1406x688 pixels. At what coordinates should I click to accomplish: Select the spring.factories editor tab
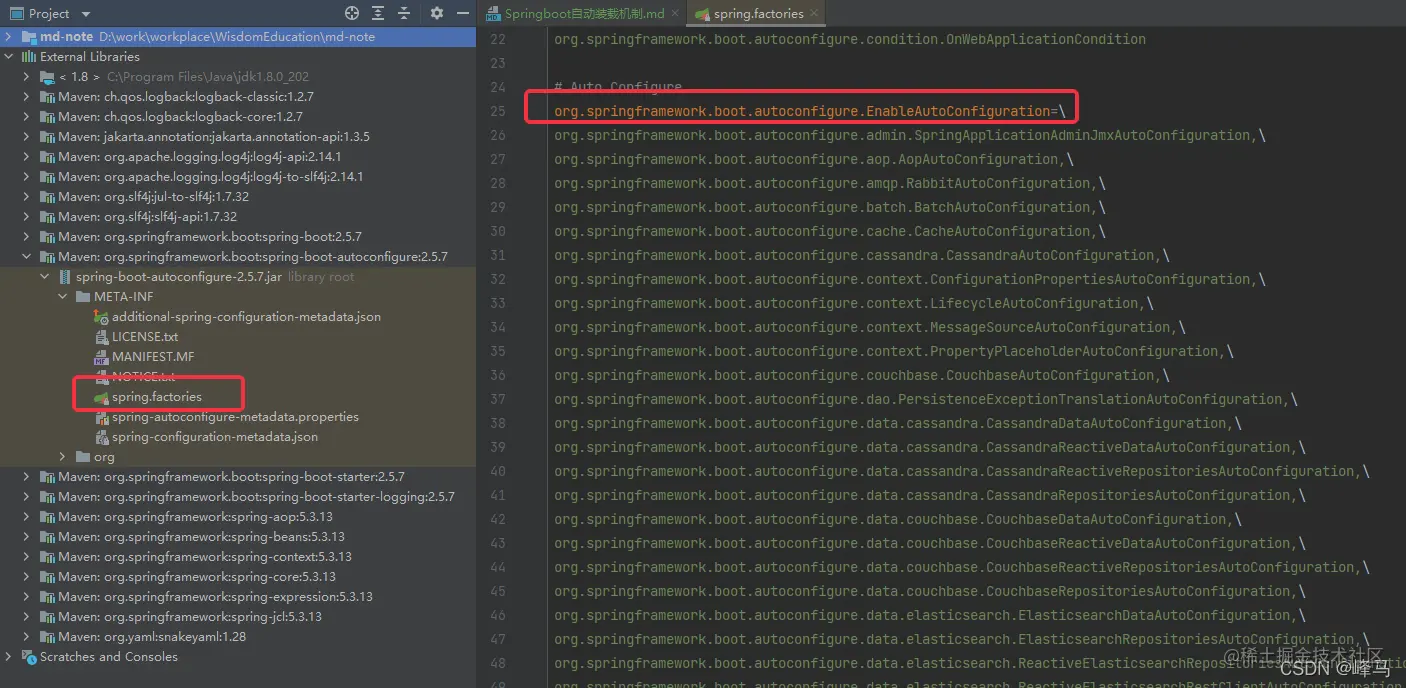[757, 14]
